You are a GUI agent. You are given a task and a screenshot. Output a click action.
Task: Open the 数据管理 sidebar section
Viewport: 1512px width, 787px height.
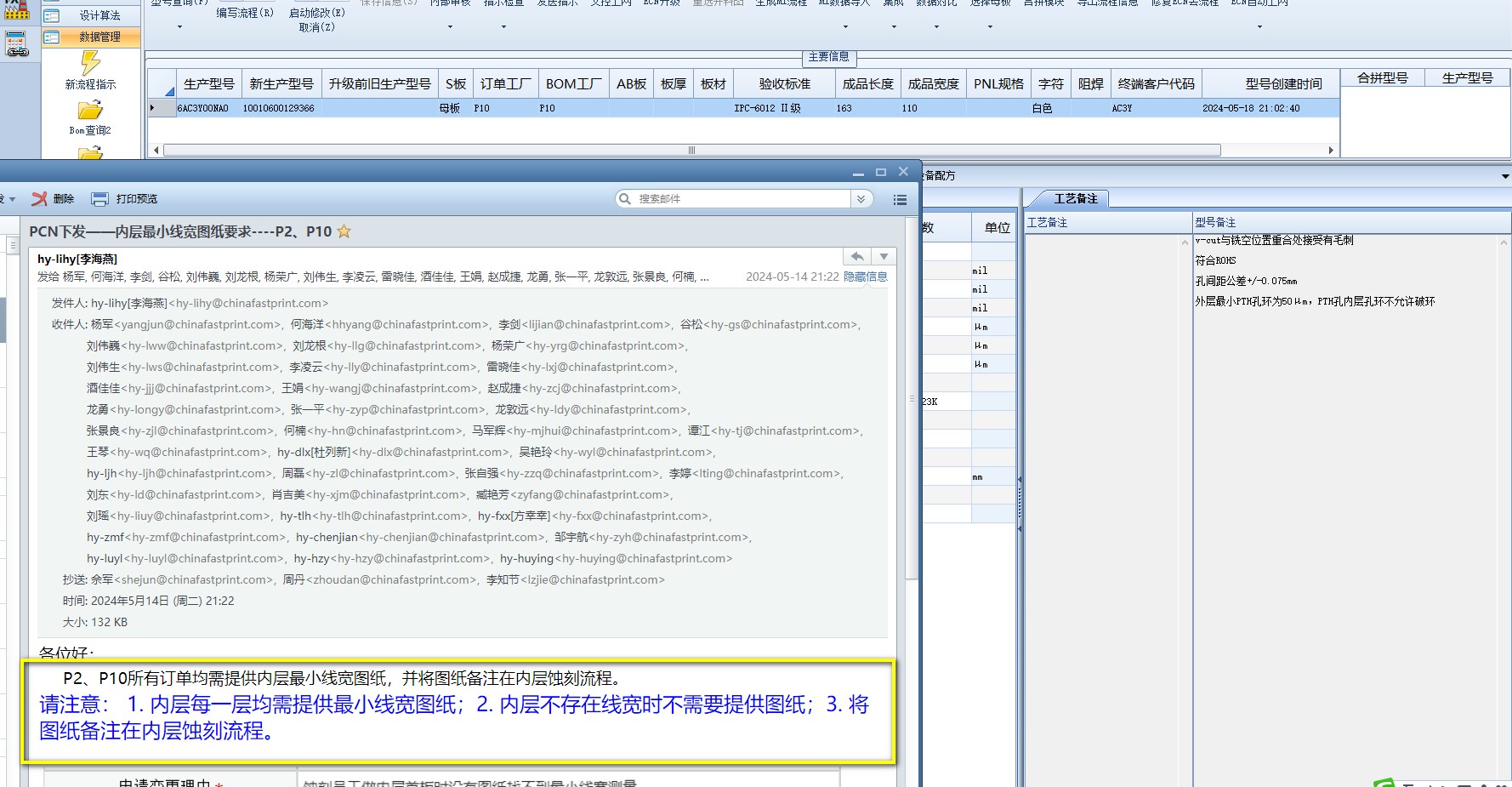tap(91, 37)
